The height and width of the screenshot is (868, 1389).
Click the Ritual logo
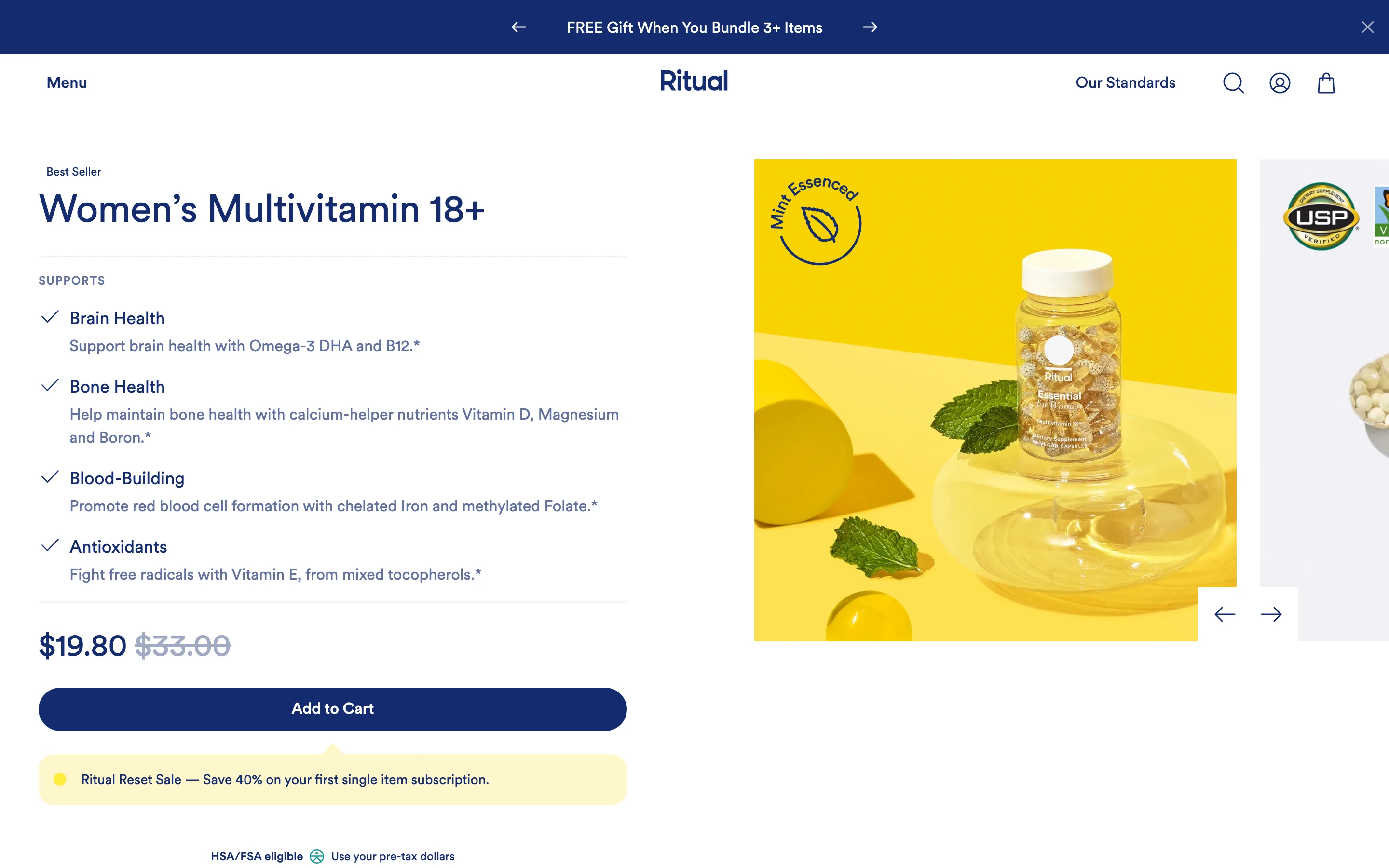(x=694, y=81)
